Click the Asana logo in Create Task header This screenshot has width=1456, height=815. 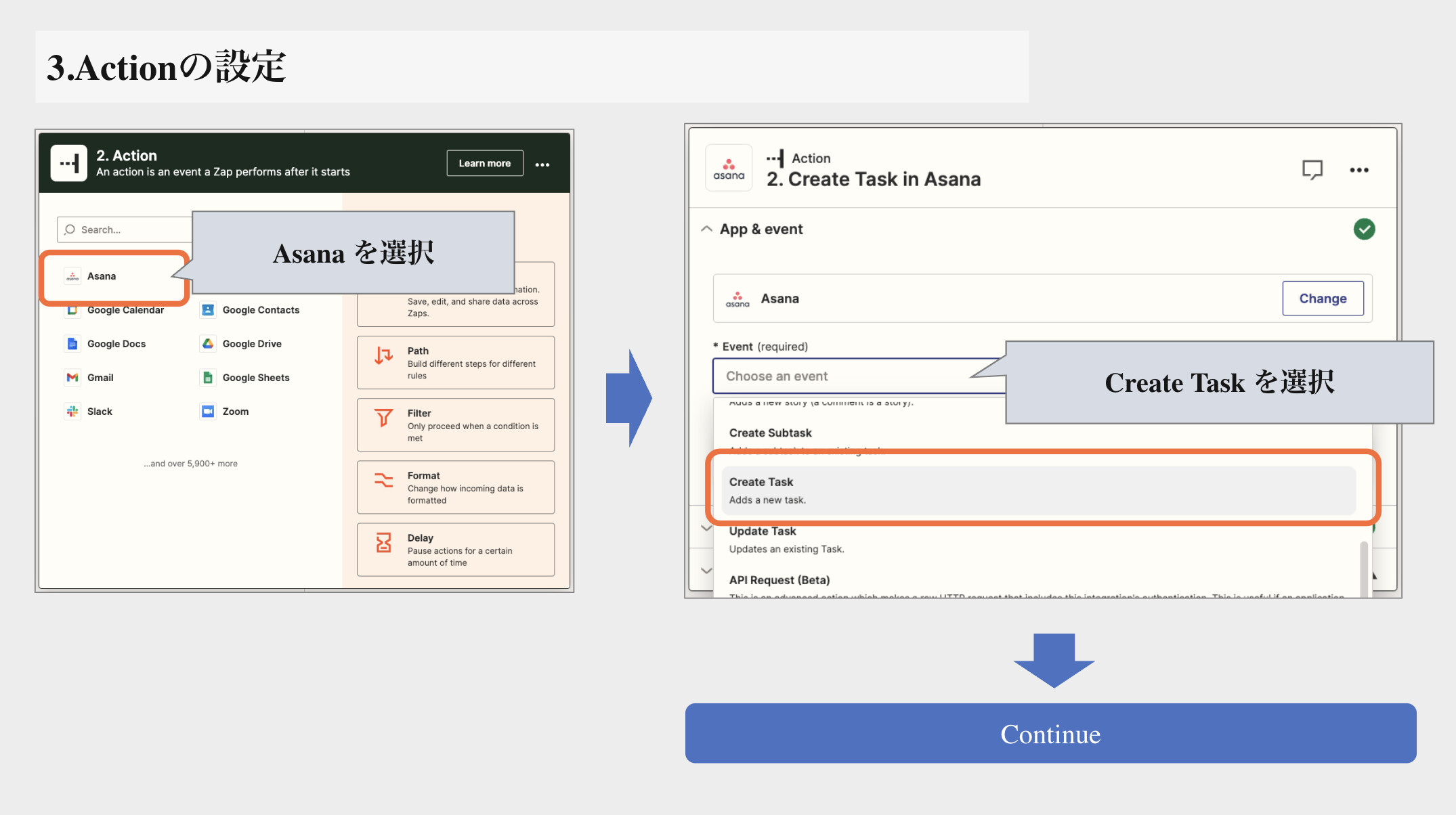coord(729,168)
